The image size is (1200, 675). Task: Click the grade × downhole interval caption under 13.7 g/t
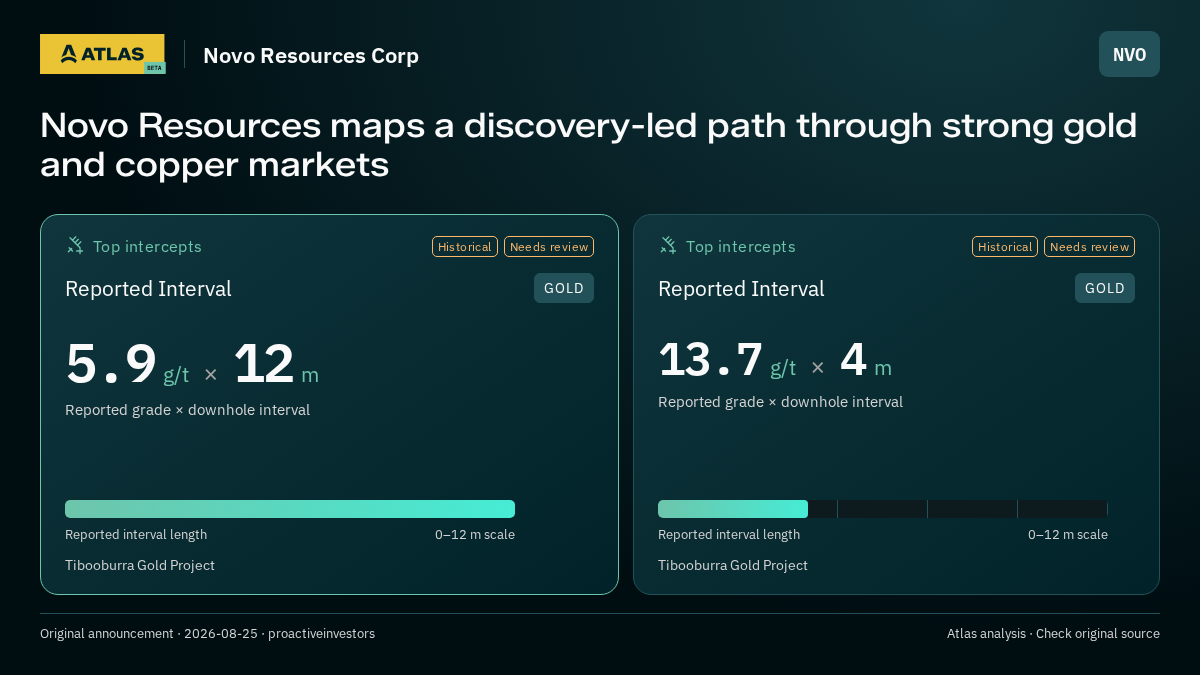click(780, 402)
